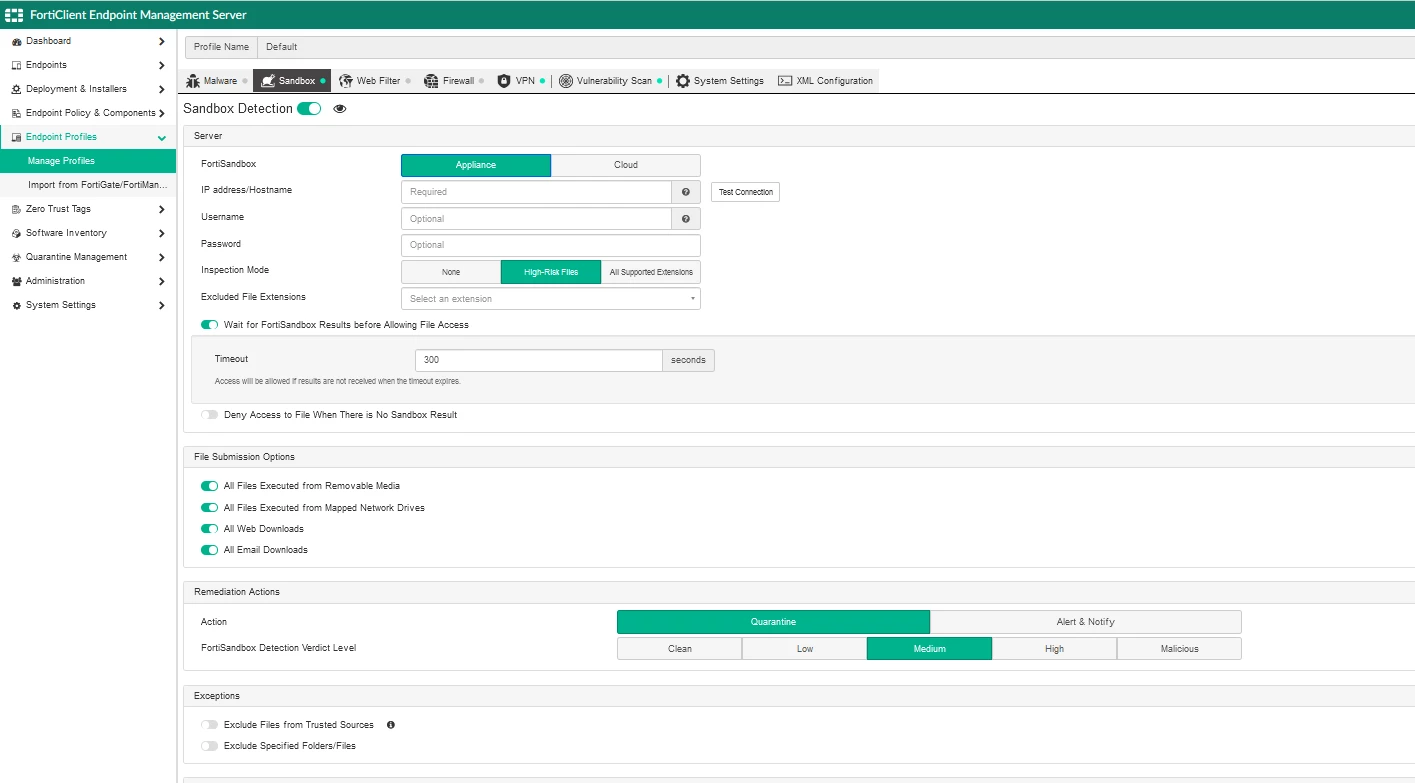Select Cloud FortiSandbox option
This screenshot has width=1415, height=783.
[626, 165]
